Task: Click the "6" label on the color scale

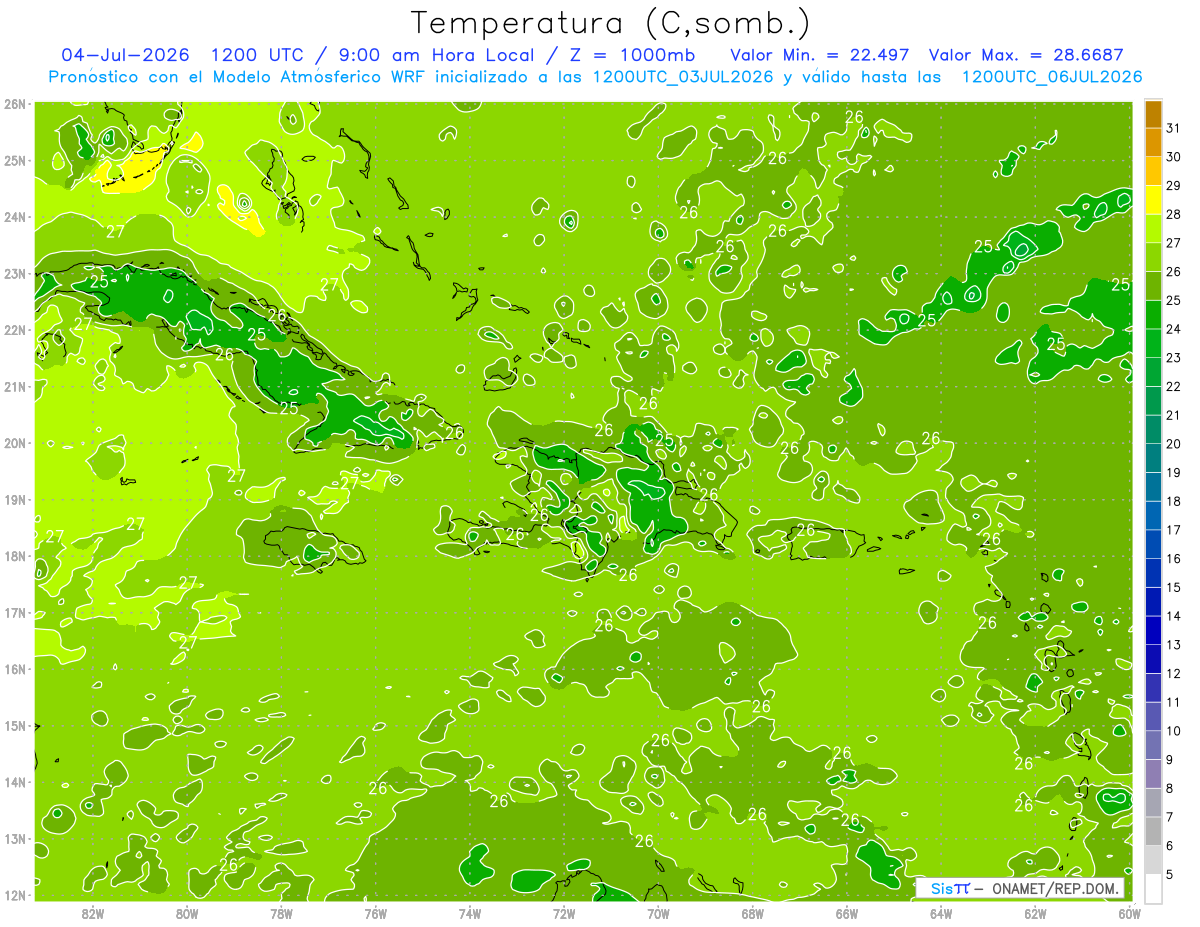Action: tap(1171, 846)
